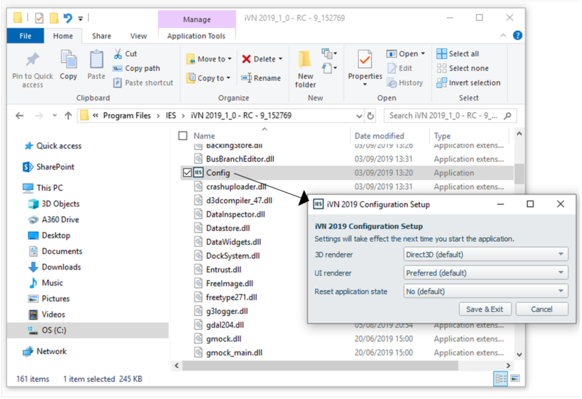Open the Downloads folder in sidebar
582x399 pixels.
coord(55,267)
